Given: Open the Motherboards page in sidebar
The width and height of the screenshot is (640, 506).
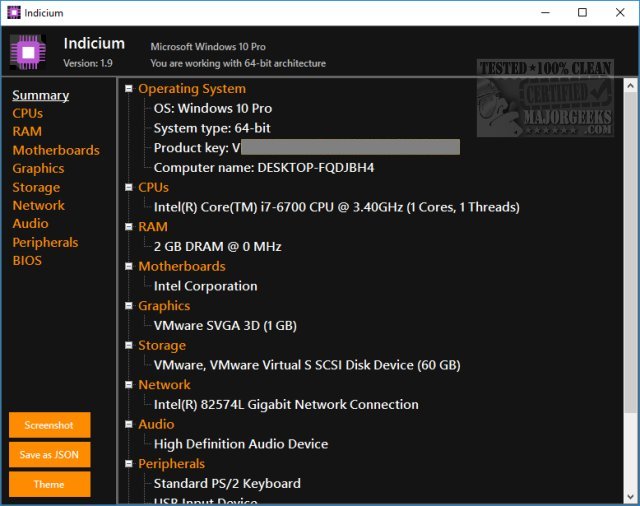Looking at the screenshot, I should point(56,150).
